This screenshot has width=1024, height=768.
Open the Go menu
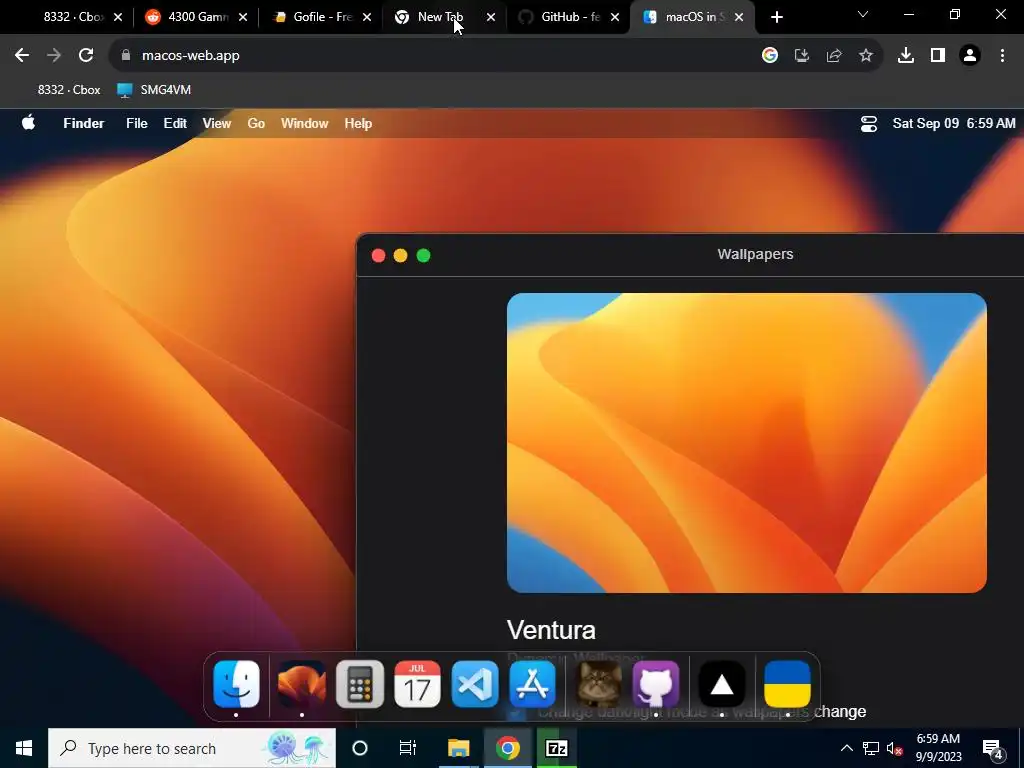256,123
